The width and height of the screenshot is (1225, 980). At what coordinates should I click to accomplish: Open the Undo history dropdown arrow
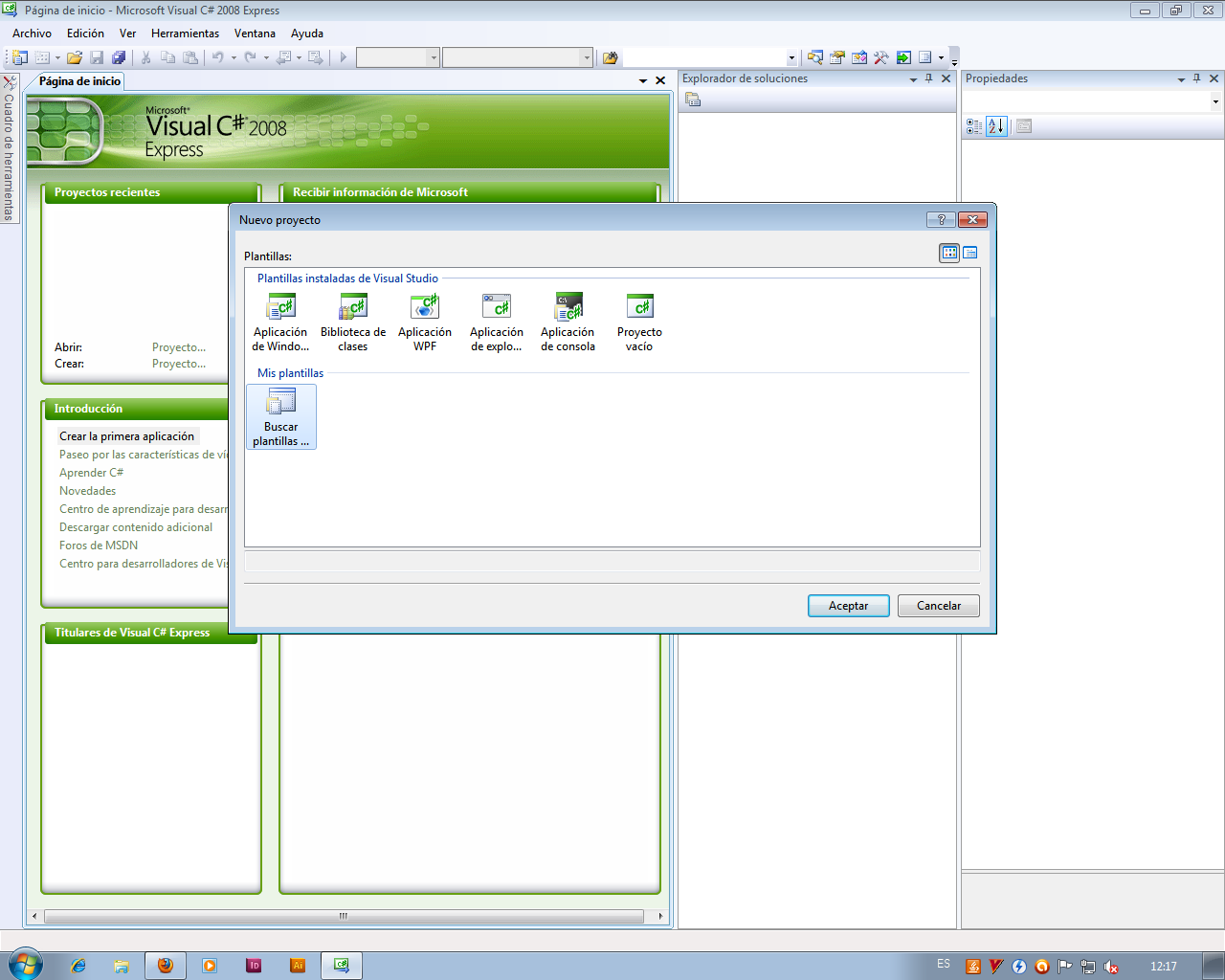(x=234, y=57)
